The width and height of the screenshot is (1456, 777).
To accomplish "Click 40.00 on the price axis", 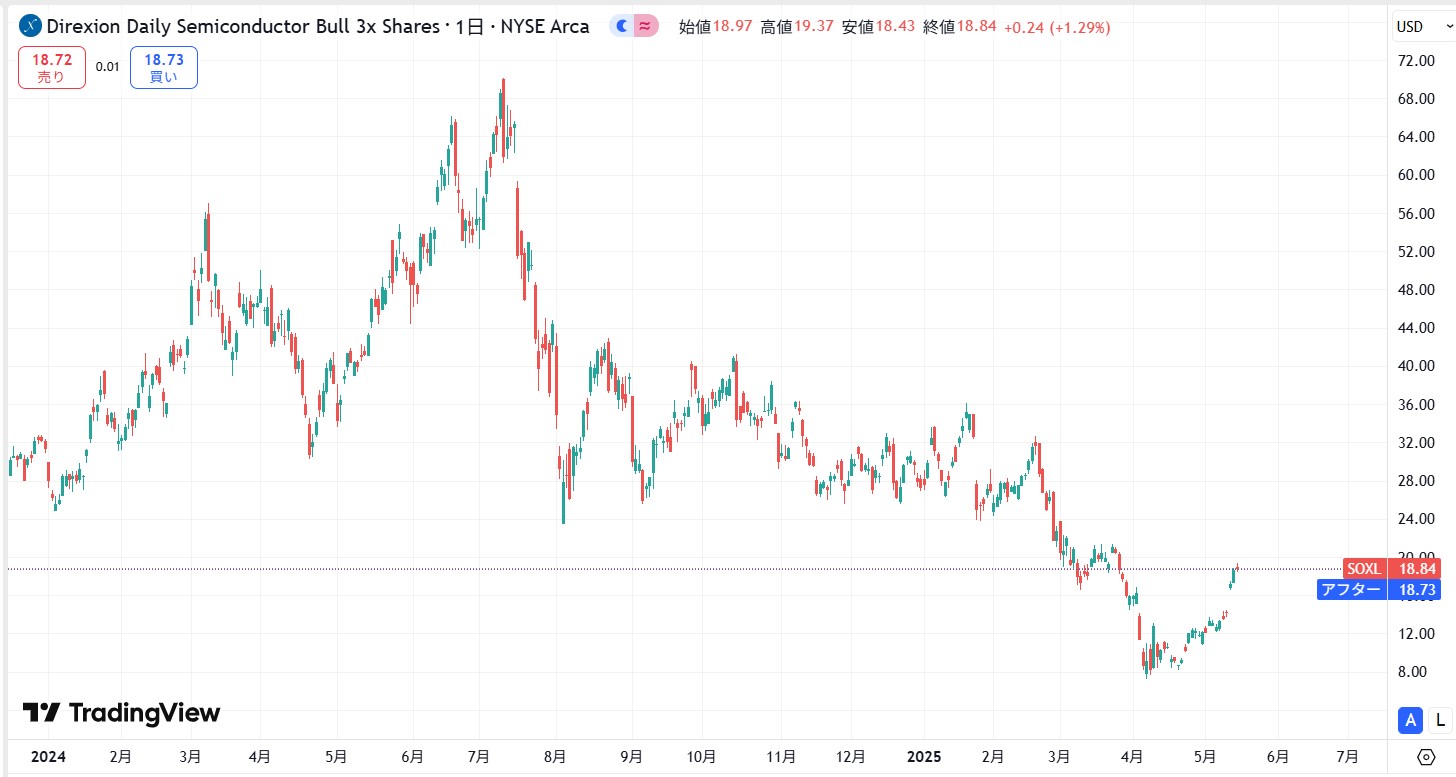I will (x=1418, y=366).
